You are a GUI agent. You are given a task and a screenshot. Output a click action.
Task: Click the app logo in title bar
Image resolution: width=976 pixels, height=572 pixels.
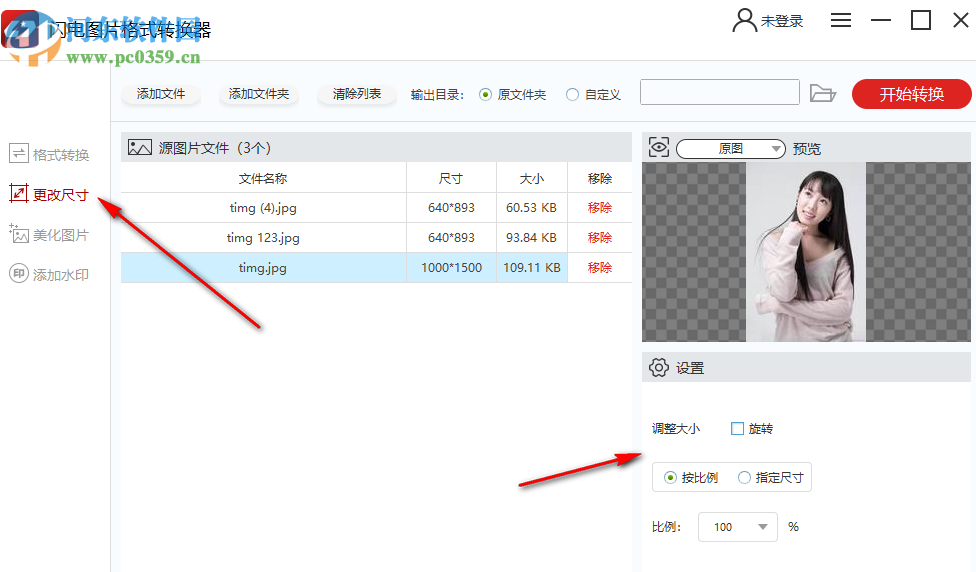click(19, 28)
